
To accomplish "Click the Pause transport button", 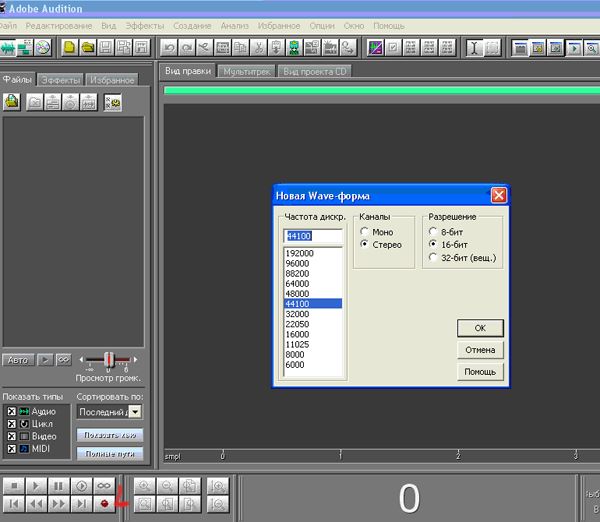I will (x=59, y=486).
